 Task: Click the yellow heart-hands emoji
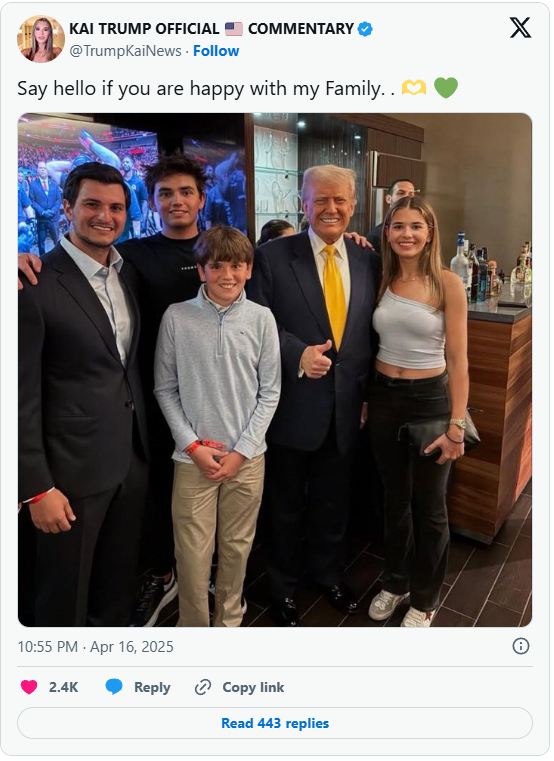414,88
